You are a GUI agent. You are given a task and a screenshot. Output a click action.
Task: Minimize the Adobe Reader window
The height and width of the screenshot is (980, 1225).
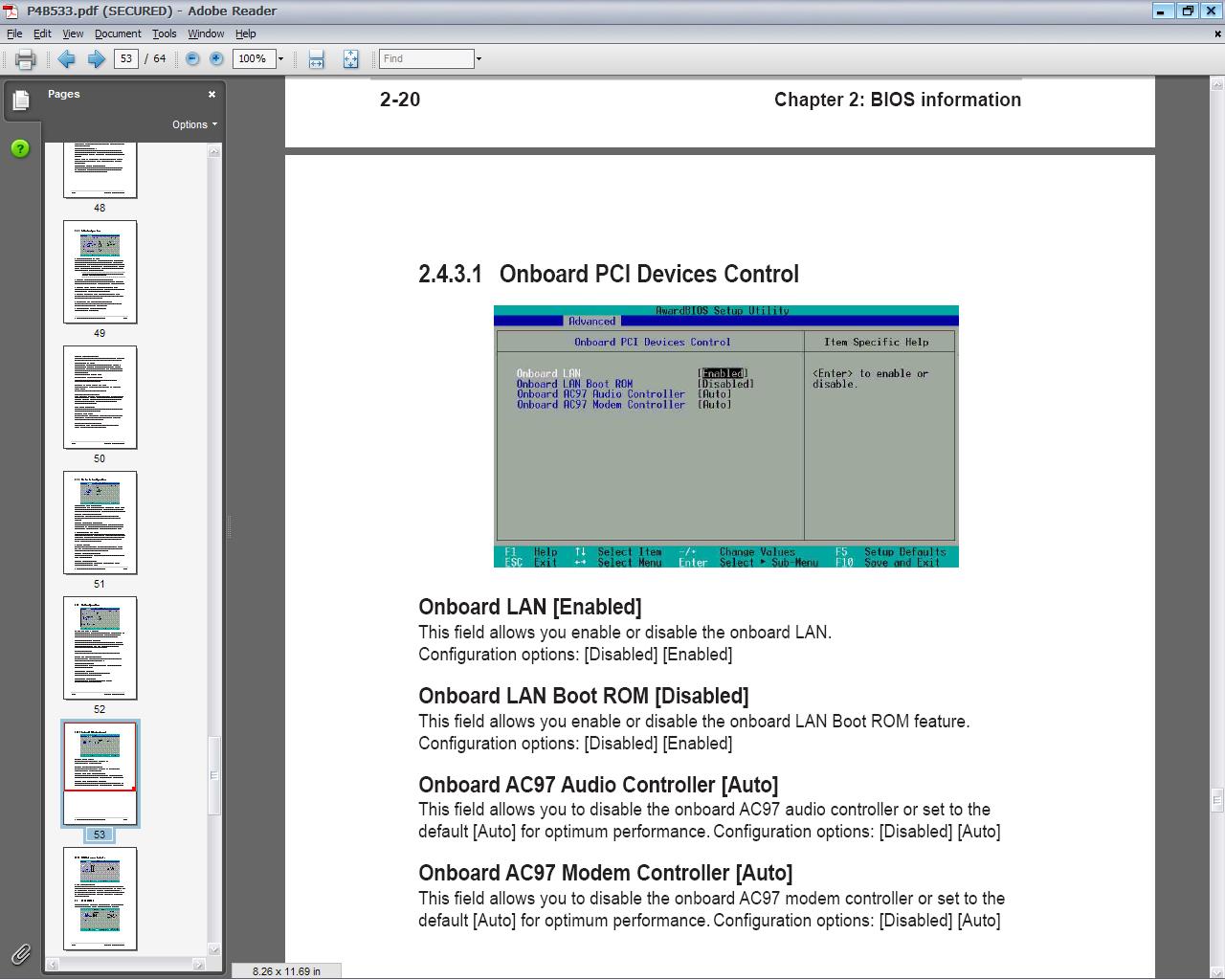click(x=1161, y=11)
